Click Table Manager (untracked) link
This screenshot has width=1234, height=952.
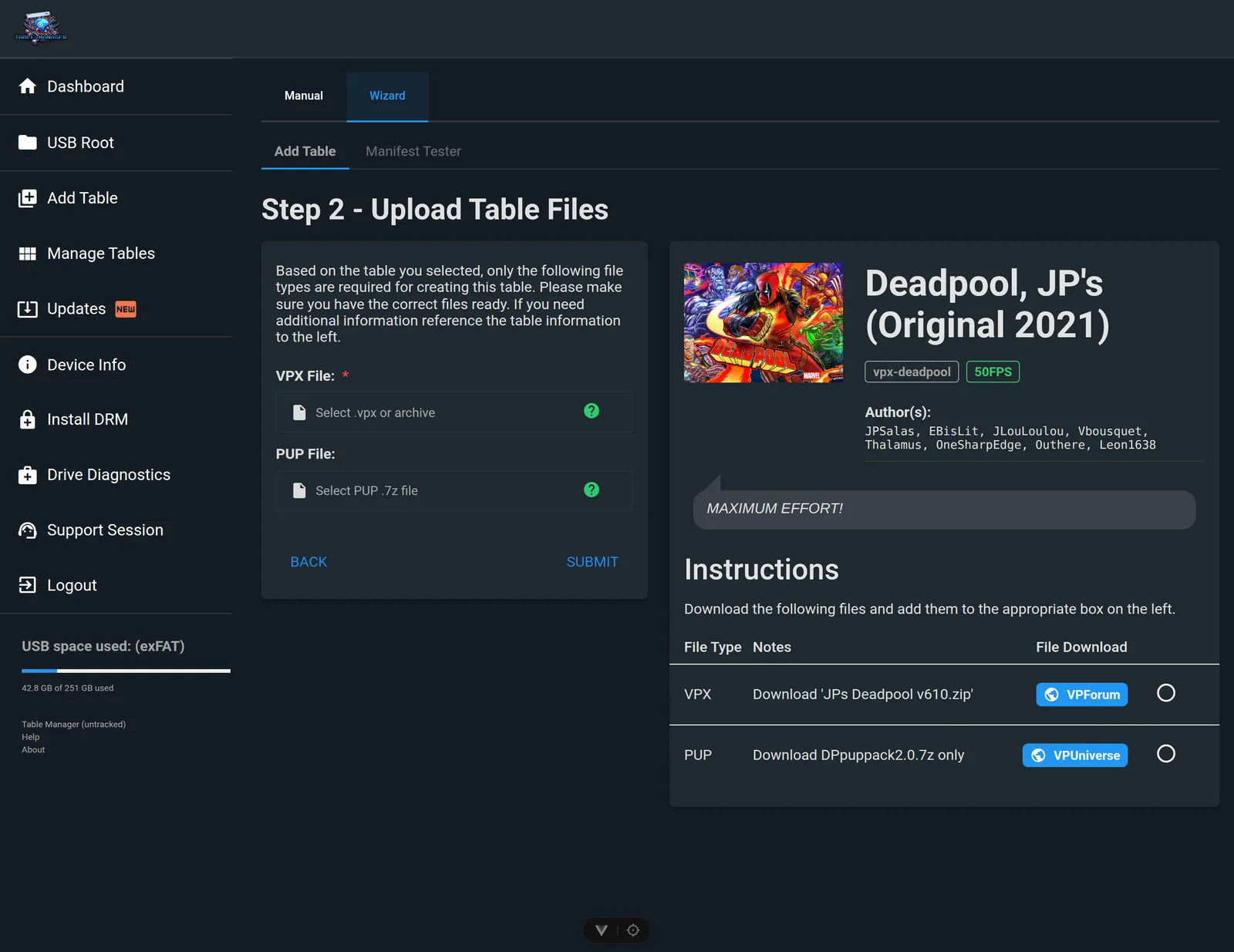click(73, 725)
